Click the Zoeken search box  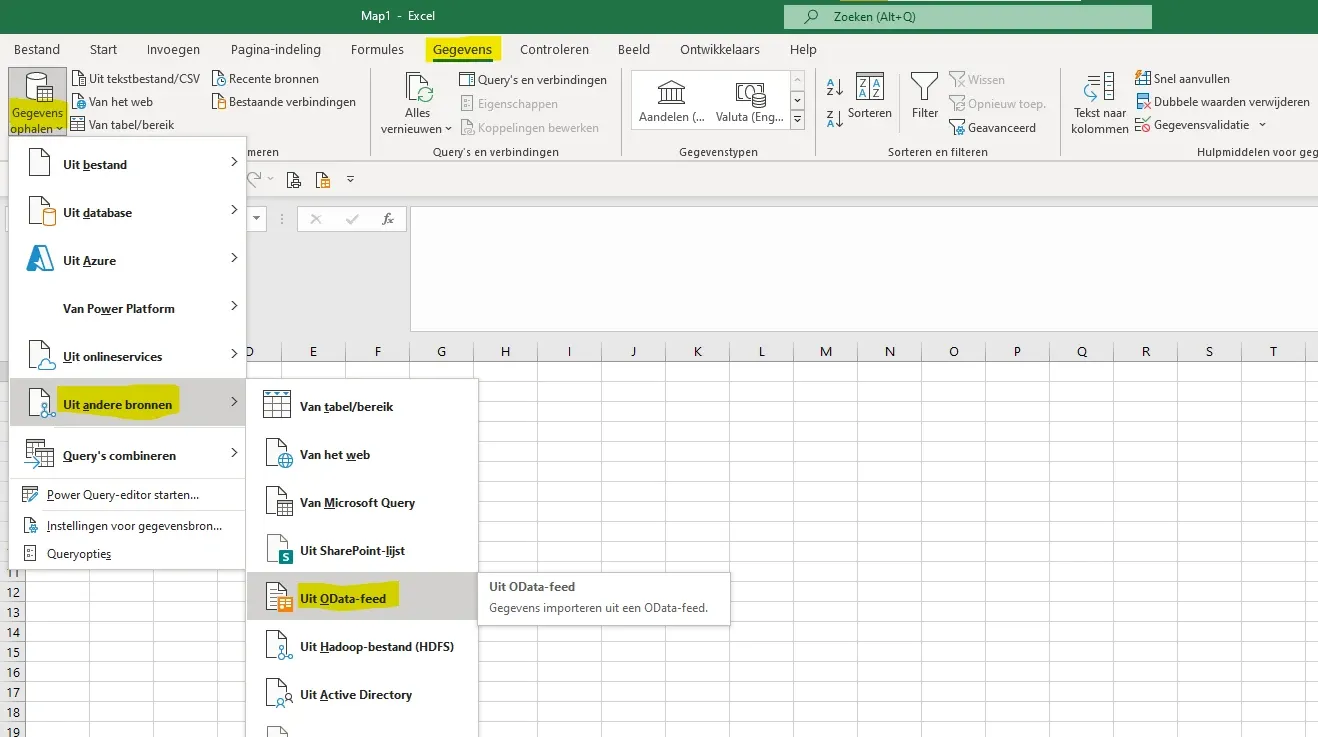(967, 16)
